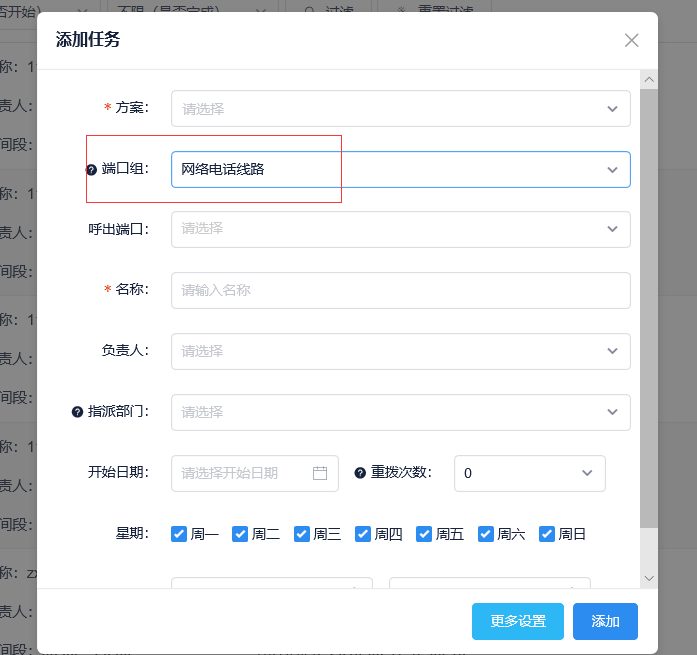The height and width of the screenshot is (655, 697).
Task: Click the help icon beside 指派部门
Action: (x=77, y=412)
